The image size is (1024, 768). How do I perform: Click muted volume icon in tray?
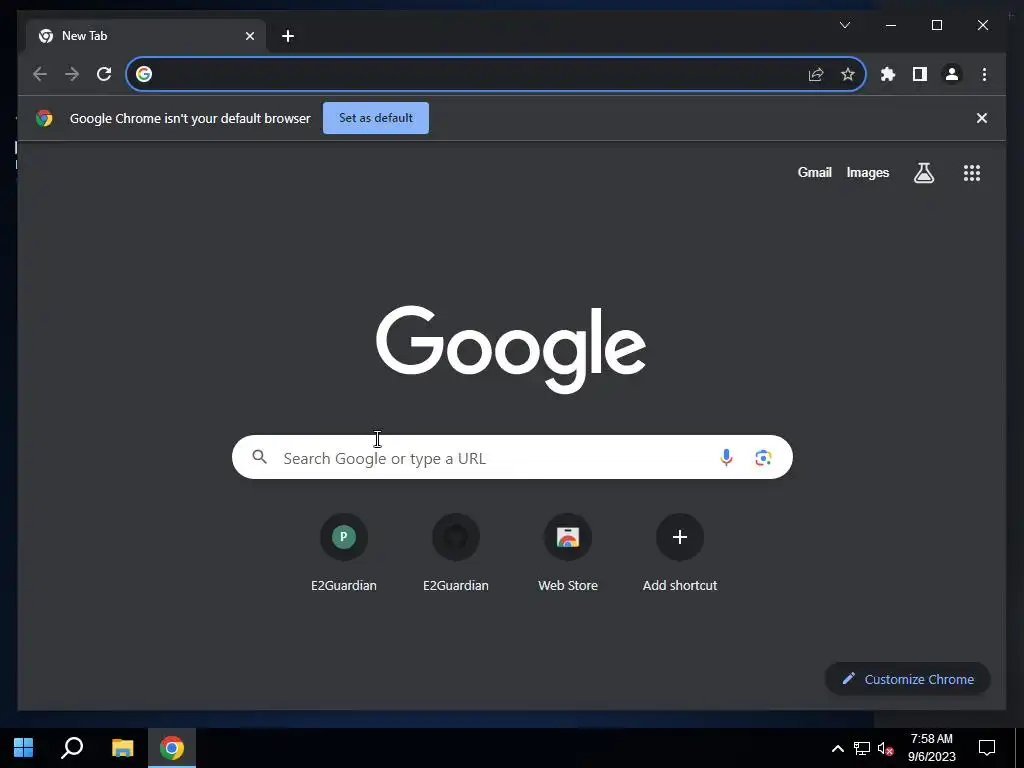pos(886,748)
